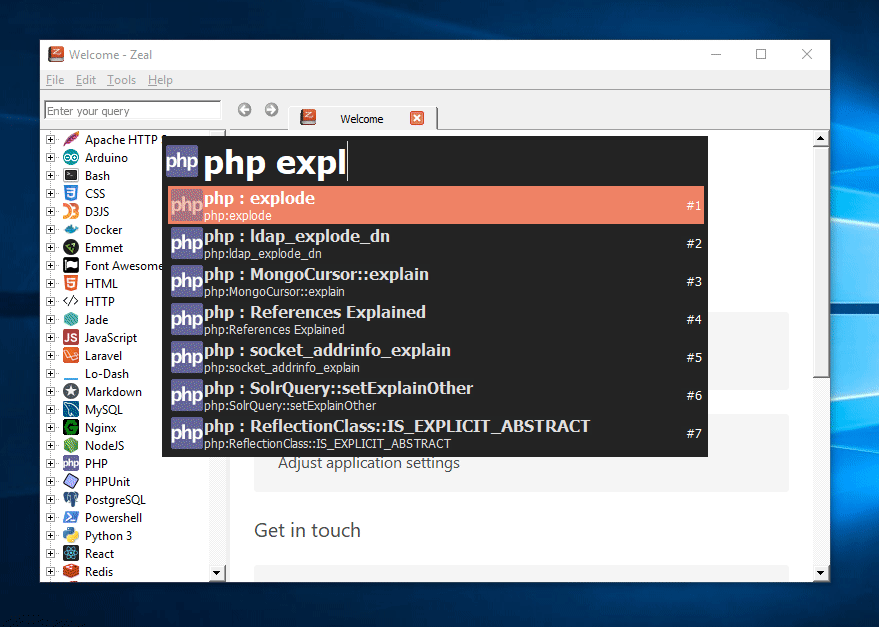Click the Font Awesome flag icon
Image resolution: width=879 pixels, height=627 pixels.
[71, 265]
